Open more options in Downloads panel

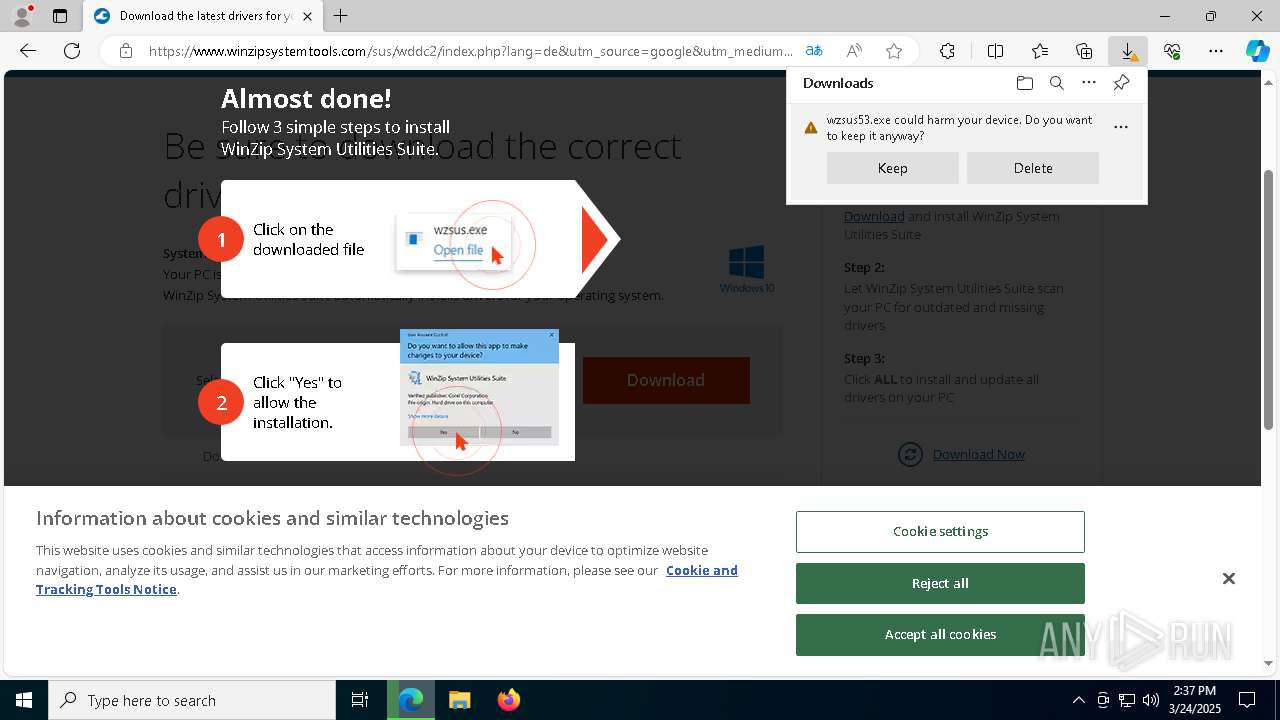coord(1089,83)
